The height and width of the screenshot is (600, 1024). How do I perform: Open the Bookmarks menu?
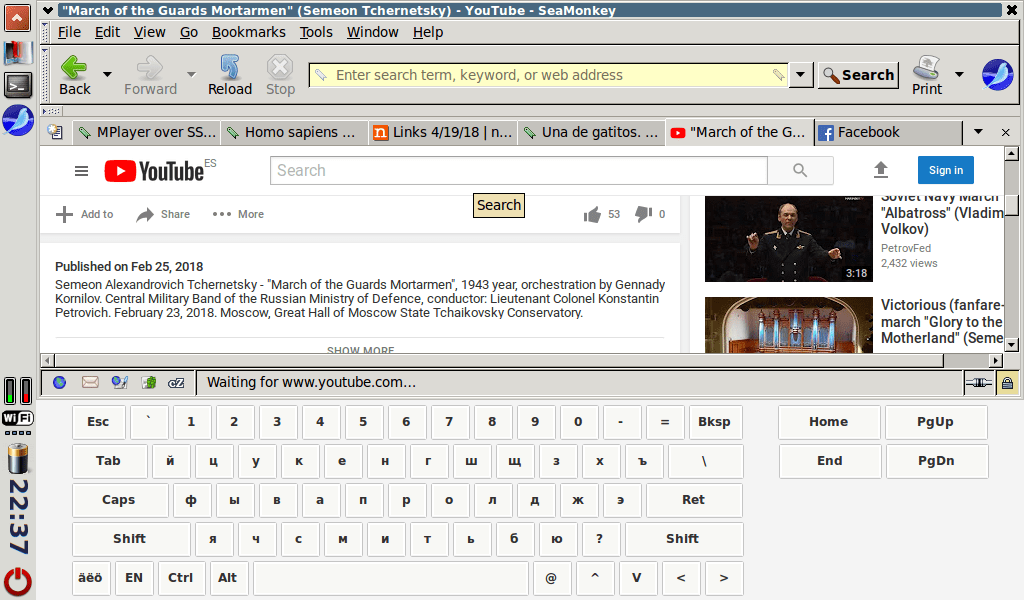[x=249, y=32]
